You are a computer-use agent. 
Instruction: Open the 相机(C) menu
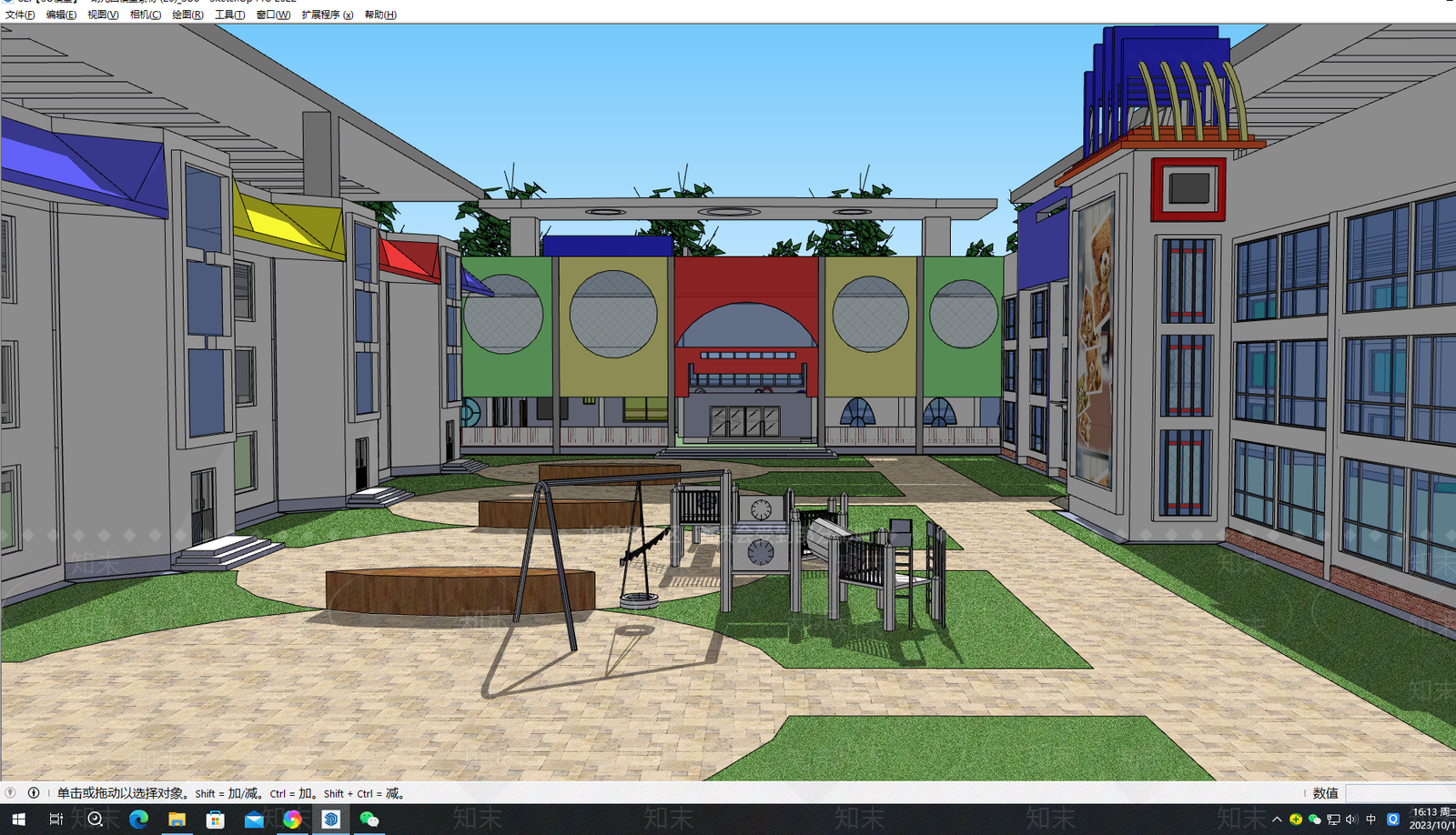pyautogui.click(x=146, y=15)
